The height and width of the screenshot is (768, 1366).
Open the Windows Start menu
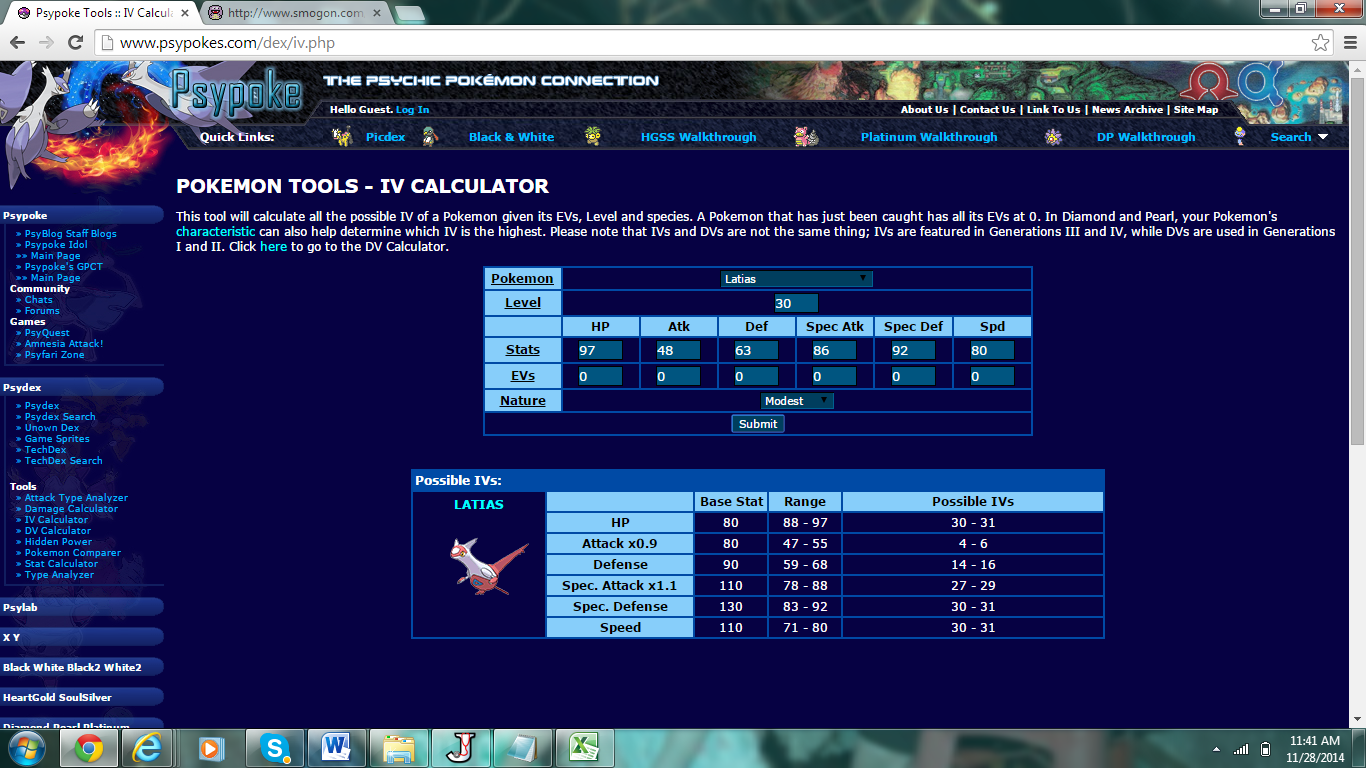[x=26, y=748]
